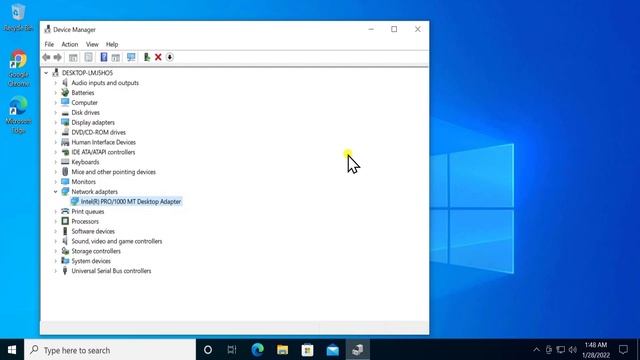Click the Cortana circle taskbar icon
The height and width of the screenshot is (360, 640).
[x=208, y=350]
